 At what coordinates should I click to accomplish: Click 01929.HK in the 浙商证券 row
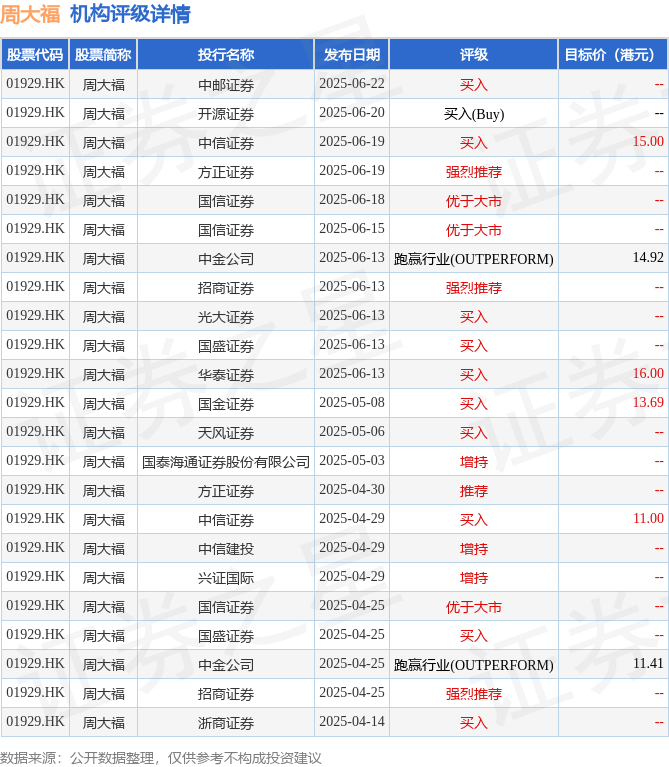[x=35, y=722]
